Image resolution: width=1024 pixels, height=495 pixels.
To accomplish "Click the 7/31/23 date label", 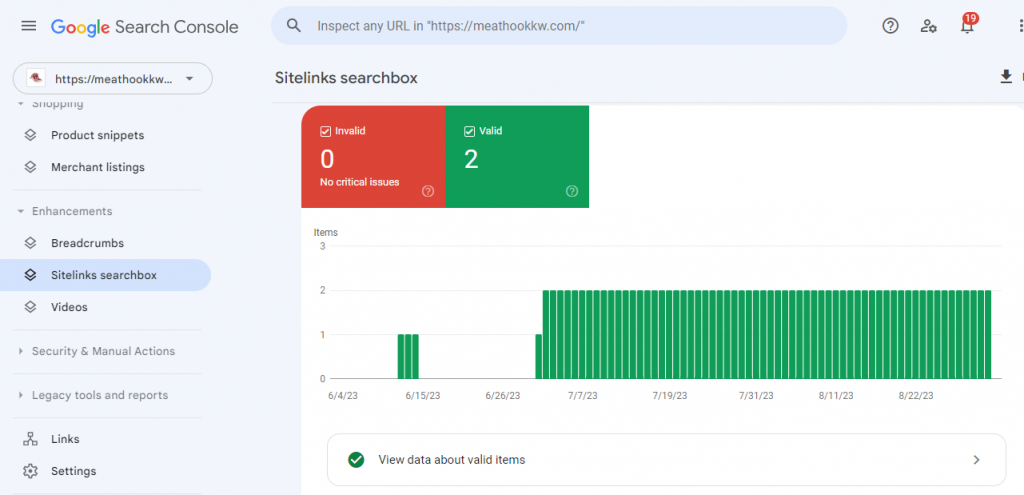I will click(x=756, y=396).
